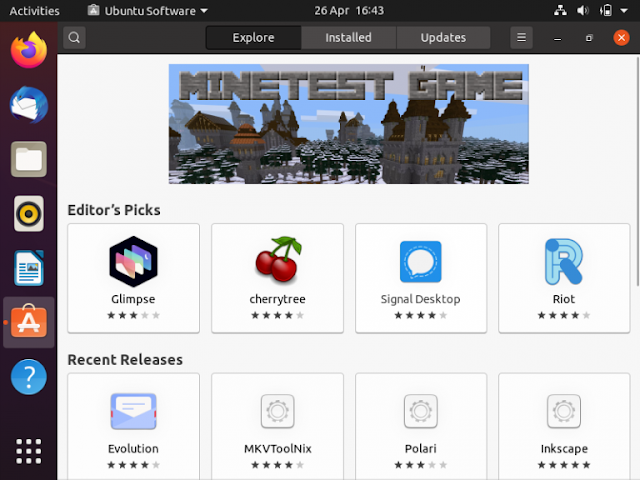Click the cherrytree label text
This screenshot has height=480, width=640.
point(278,299)
